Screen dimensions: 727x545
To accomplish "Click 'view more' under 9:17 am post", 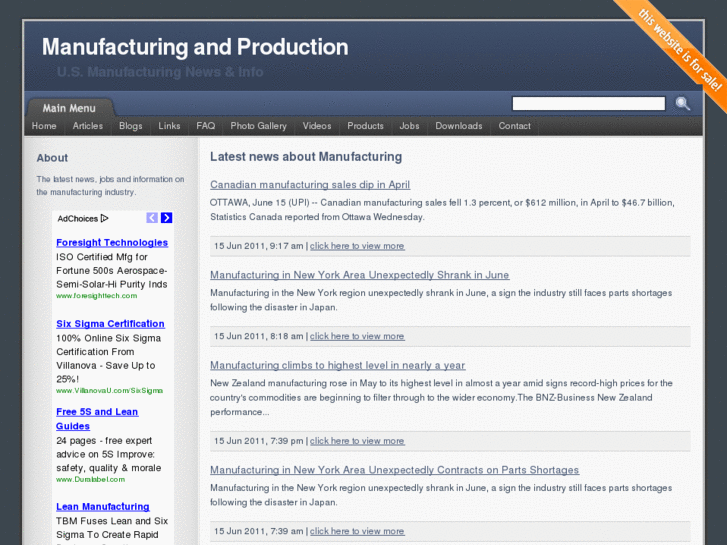I will coord(357,246).
